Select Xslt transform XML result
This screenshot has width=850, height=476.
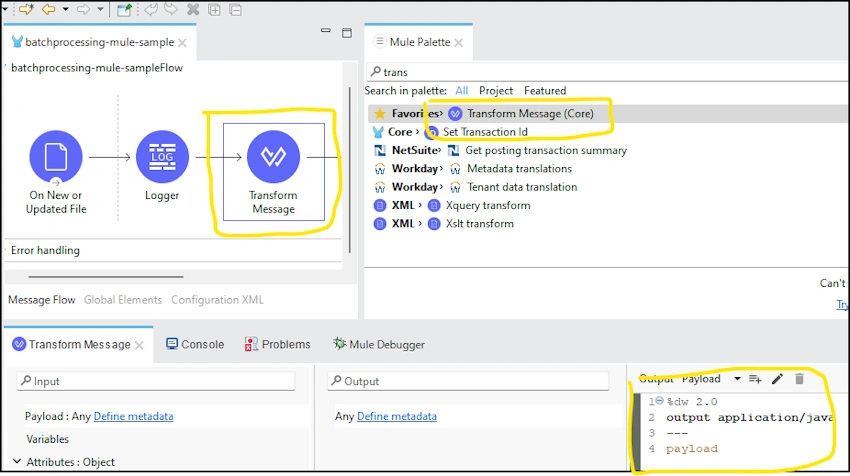480,224
